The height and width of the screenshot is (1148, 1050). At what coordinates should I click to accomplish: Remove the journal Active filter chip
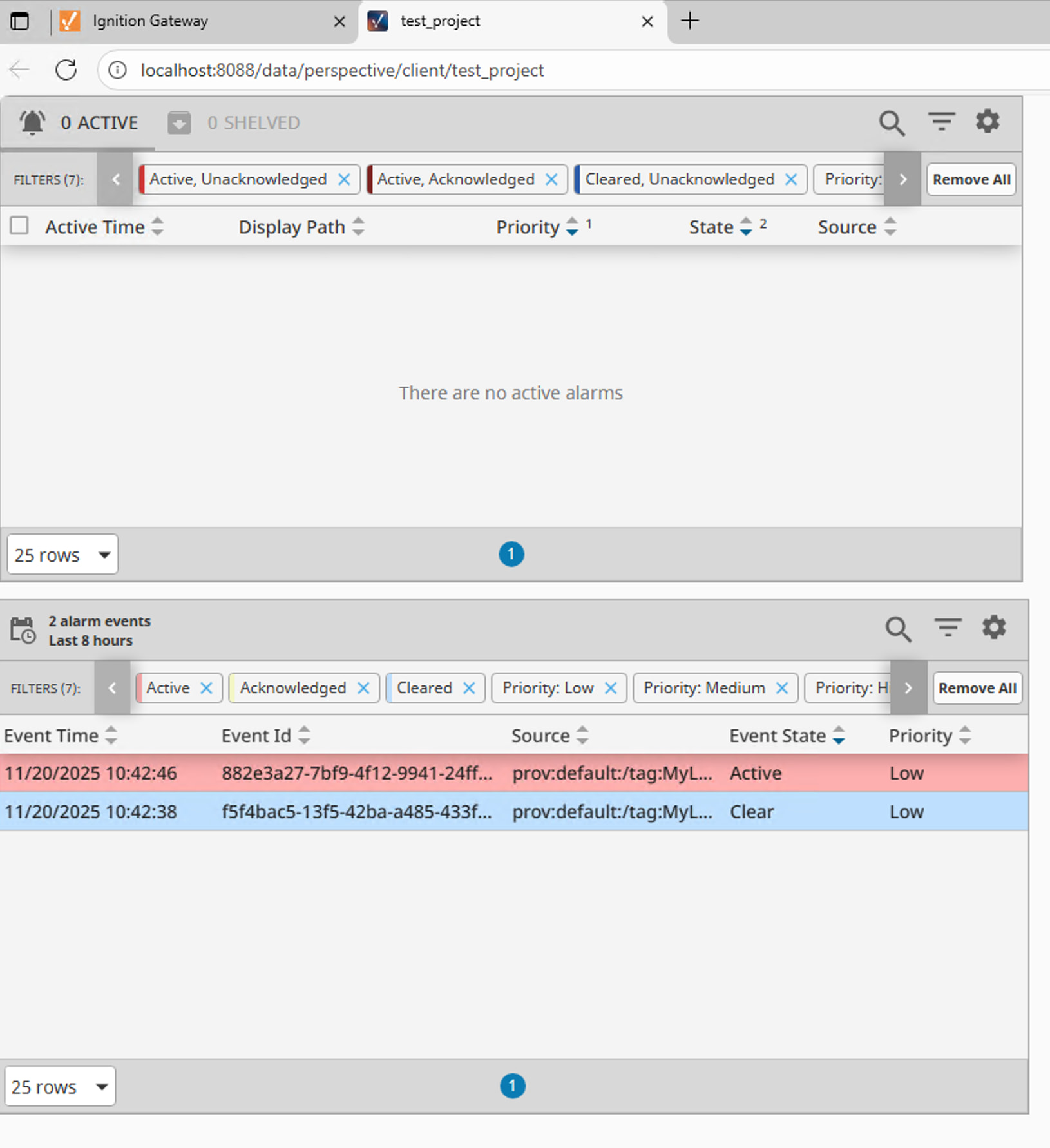pos(206,688)
